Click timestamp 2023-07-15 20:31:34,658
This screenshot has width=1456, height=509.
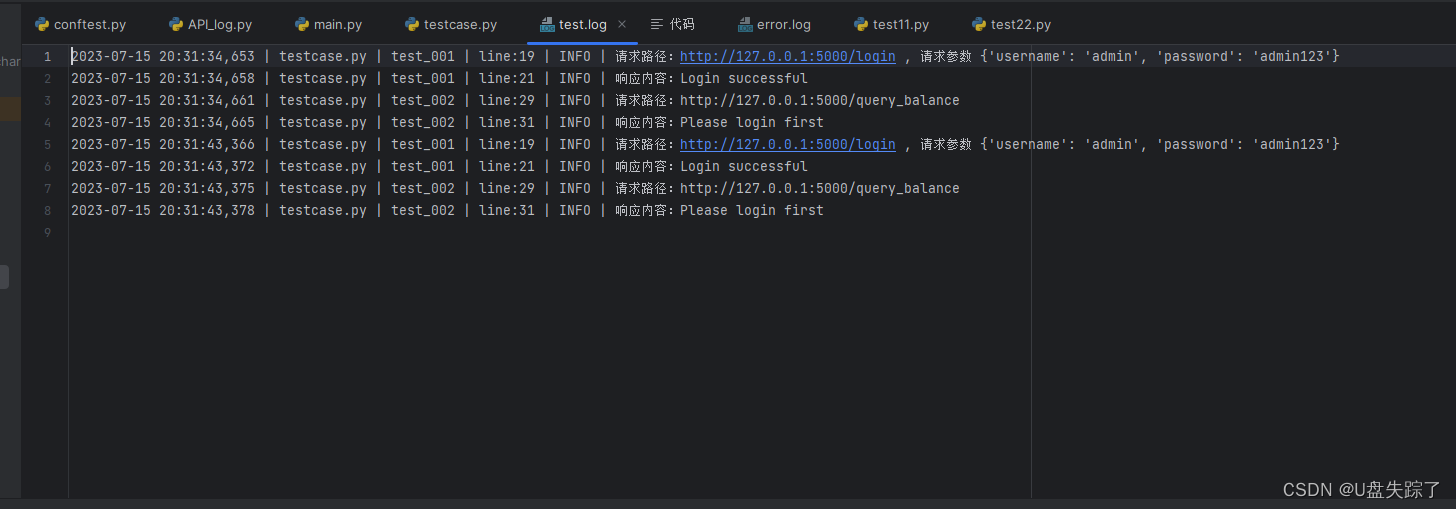163,79
